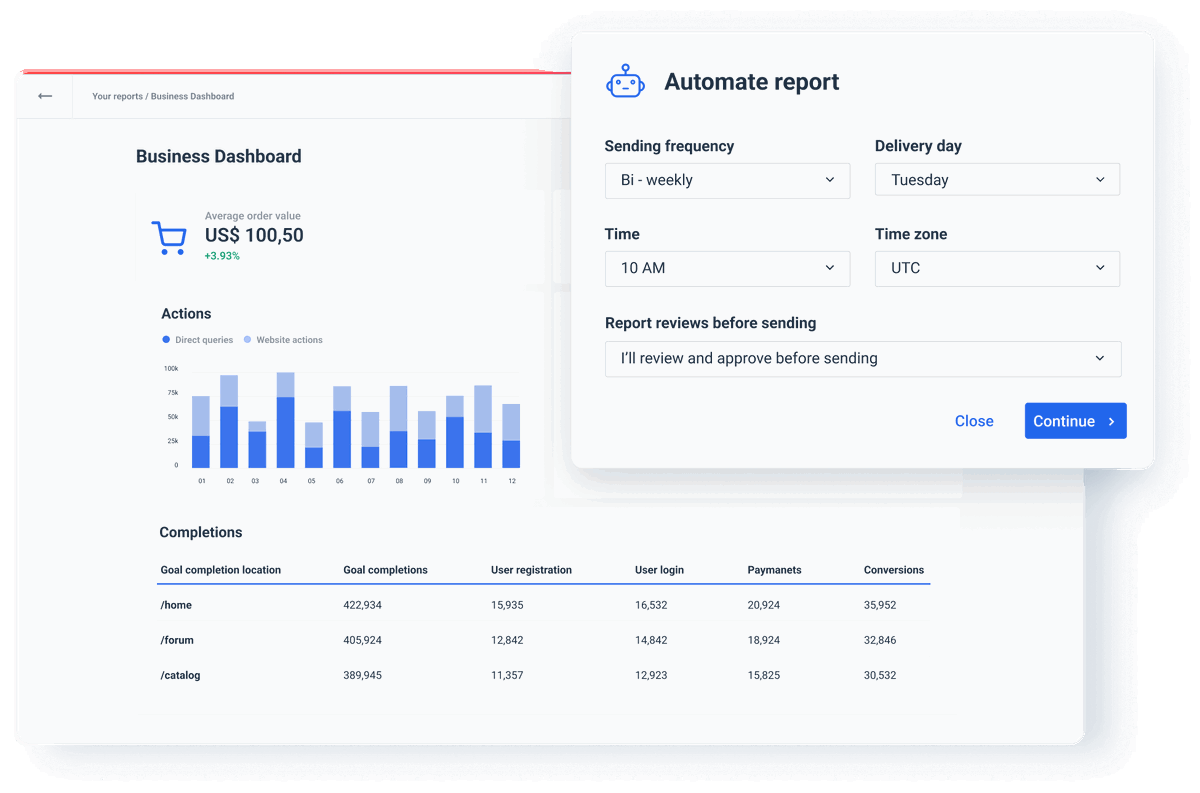Click the +3.93% growth indicator
The image size is (1200, 793).
click(221, 256)
